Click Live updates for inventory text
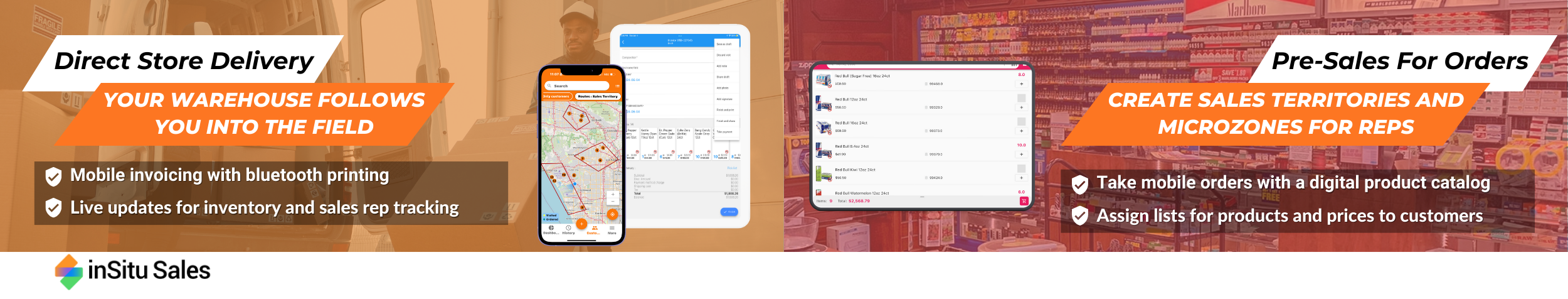This screenshot has width=1568, height=299. tap(264, 208)
